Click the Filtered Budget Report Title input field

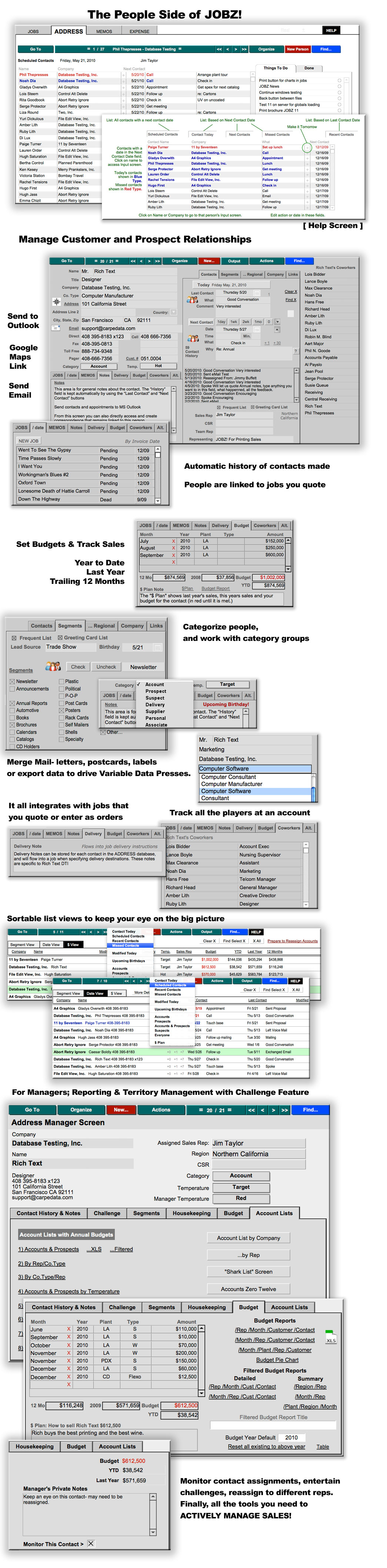(x=273, y=1425)
